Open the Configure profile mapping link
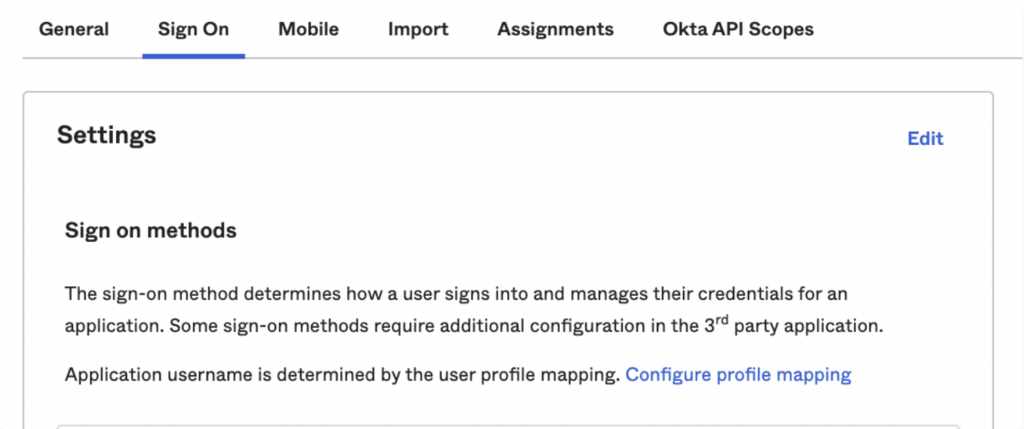This screenshot has width=1024, height=429. click(739, 375)
